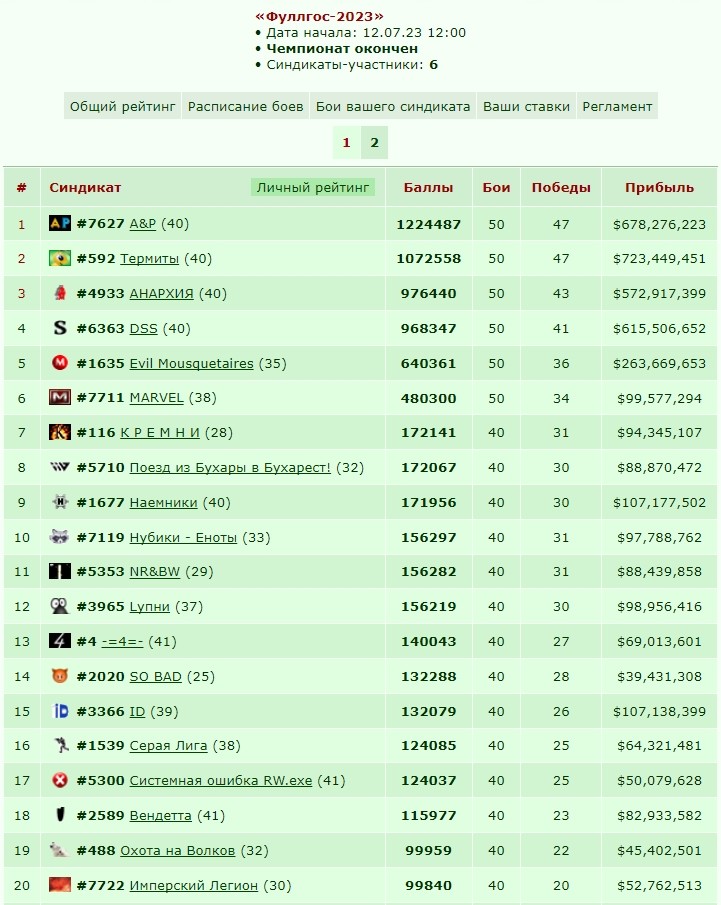
Task: Click the Evil Mousquetaires red M icon
Action: (x=59, y=363)
